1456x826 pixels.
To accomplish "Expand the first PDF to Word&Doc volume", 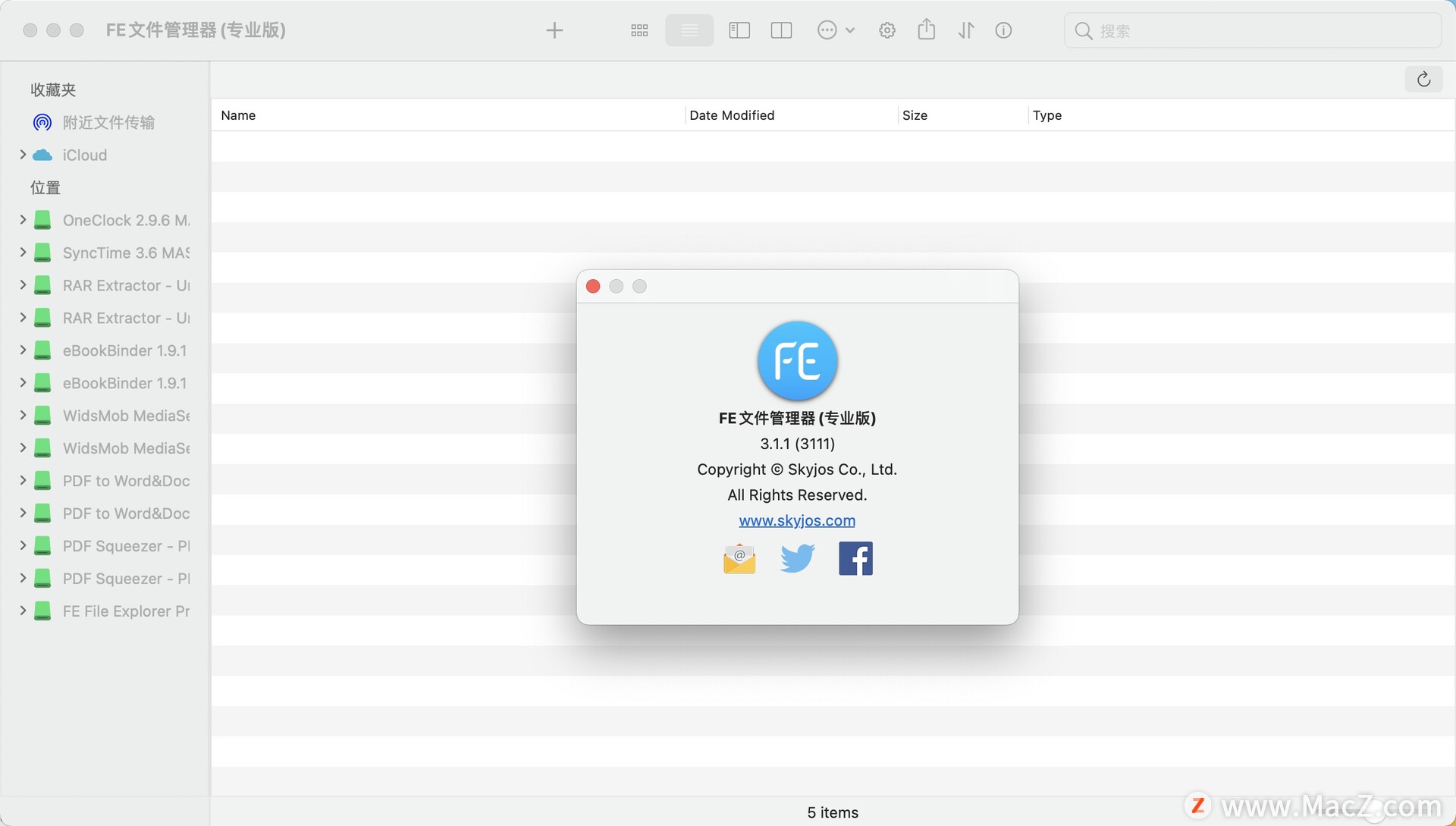I will (23, 481).
